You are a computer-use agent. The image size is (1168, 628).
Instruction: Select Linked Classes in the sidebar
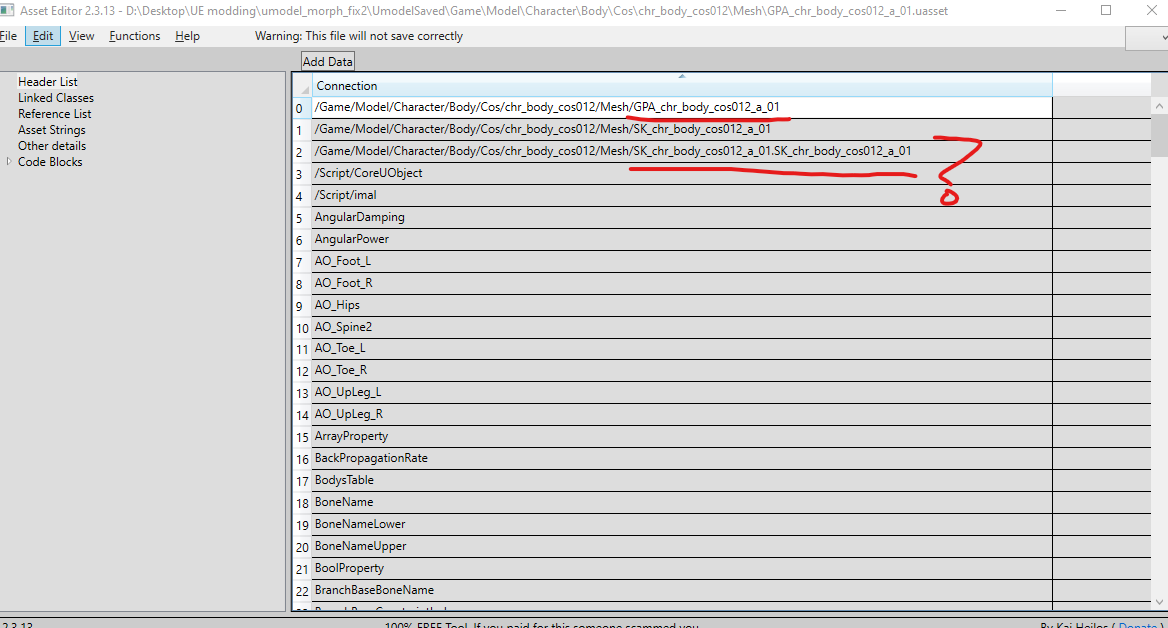(x=56, y=98)
